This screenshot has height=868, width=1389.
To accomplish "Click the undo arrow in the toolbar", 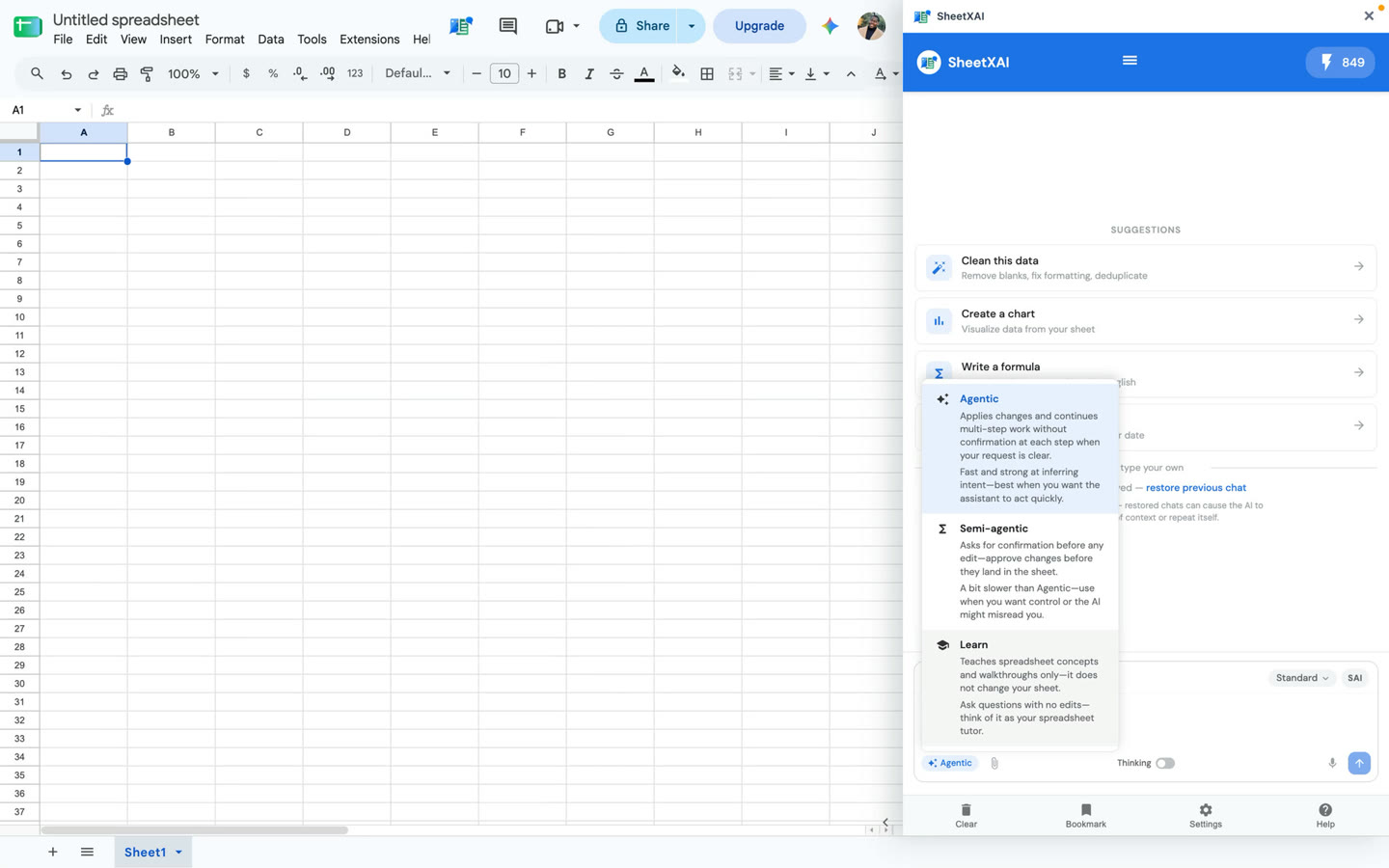I will pos(67,74).
